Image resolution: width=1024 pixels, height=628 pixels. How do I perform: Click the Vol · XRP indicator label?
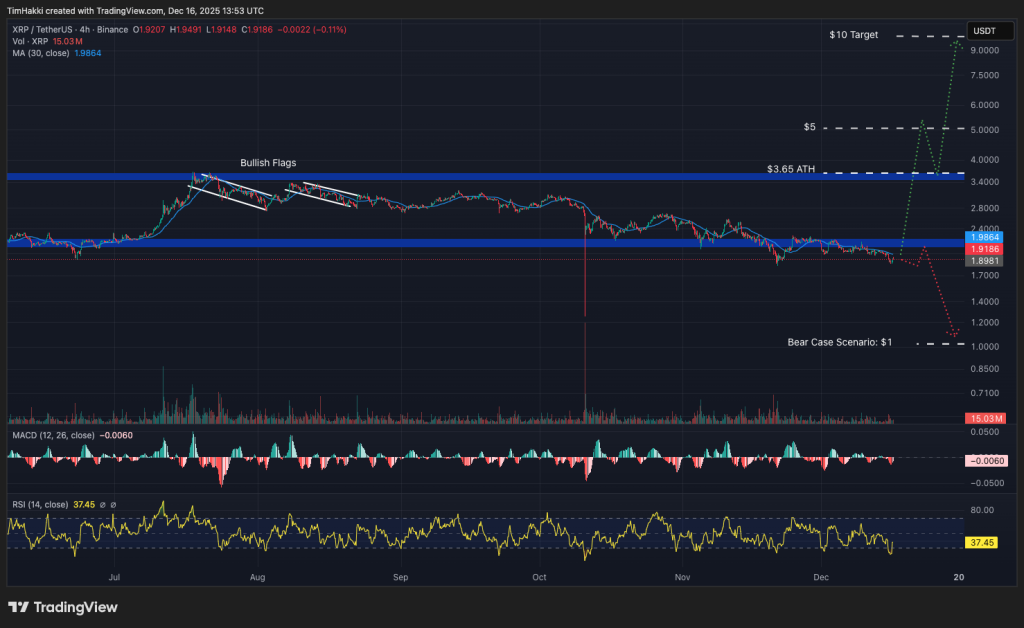click(30, 43)
